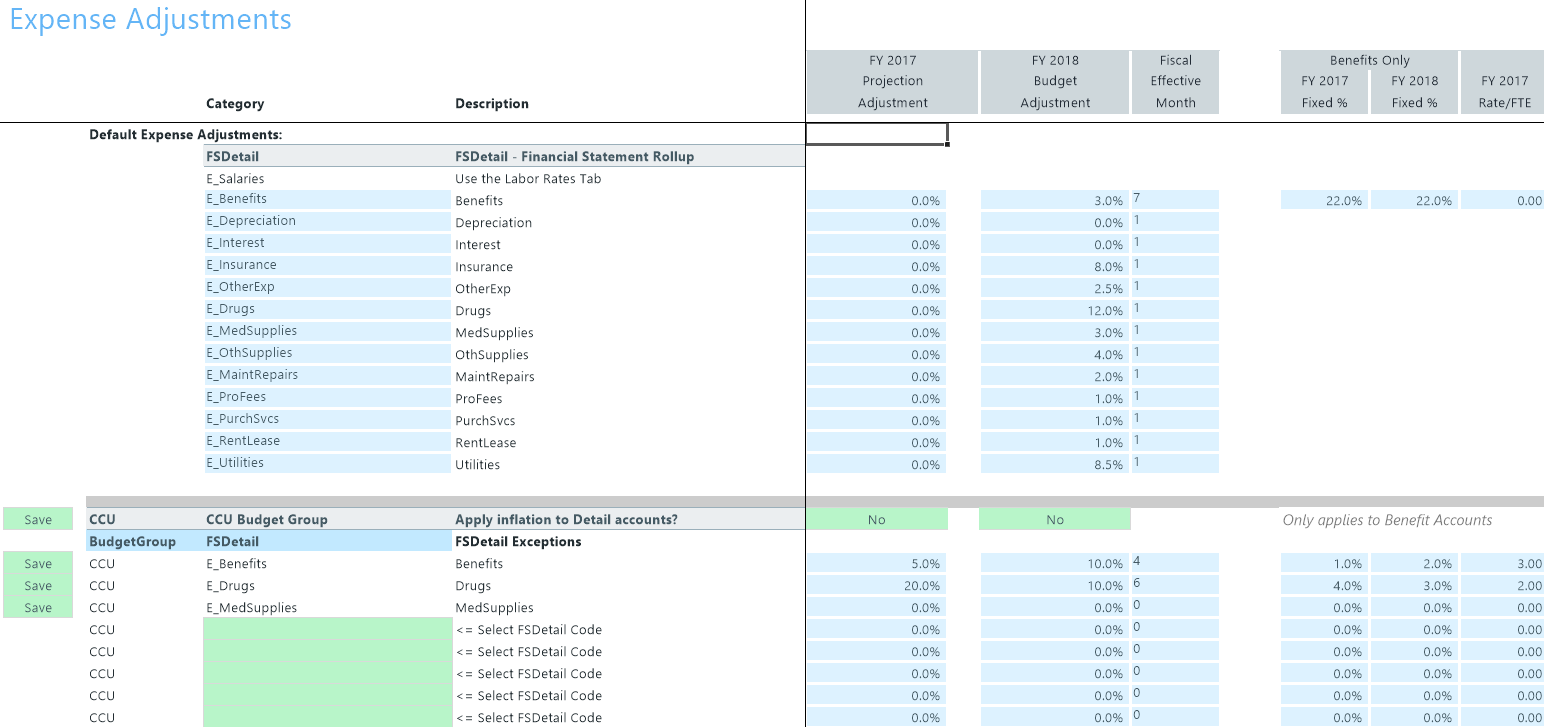
Task: Click the 'Fiscal Effective Month' column header
Action: tap(1175, 81)
